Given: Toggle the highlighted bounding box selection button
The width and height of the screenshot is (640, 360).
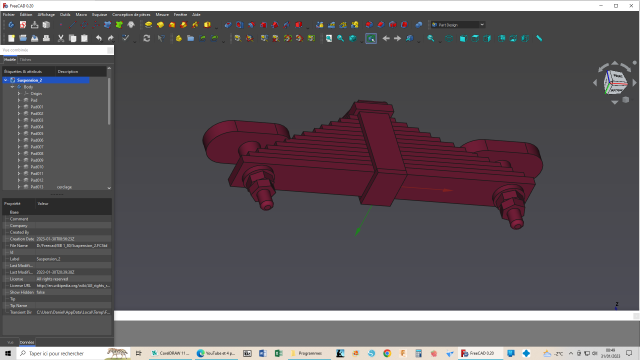Looking at the screenshot, I should [371, 38].
